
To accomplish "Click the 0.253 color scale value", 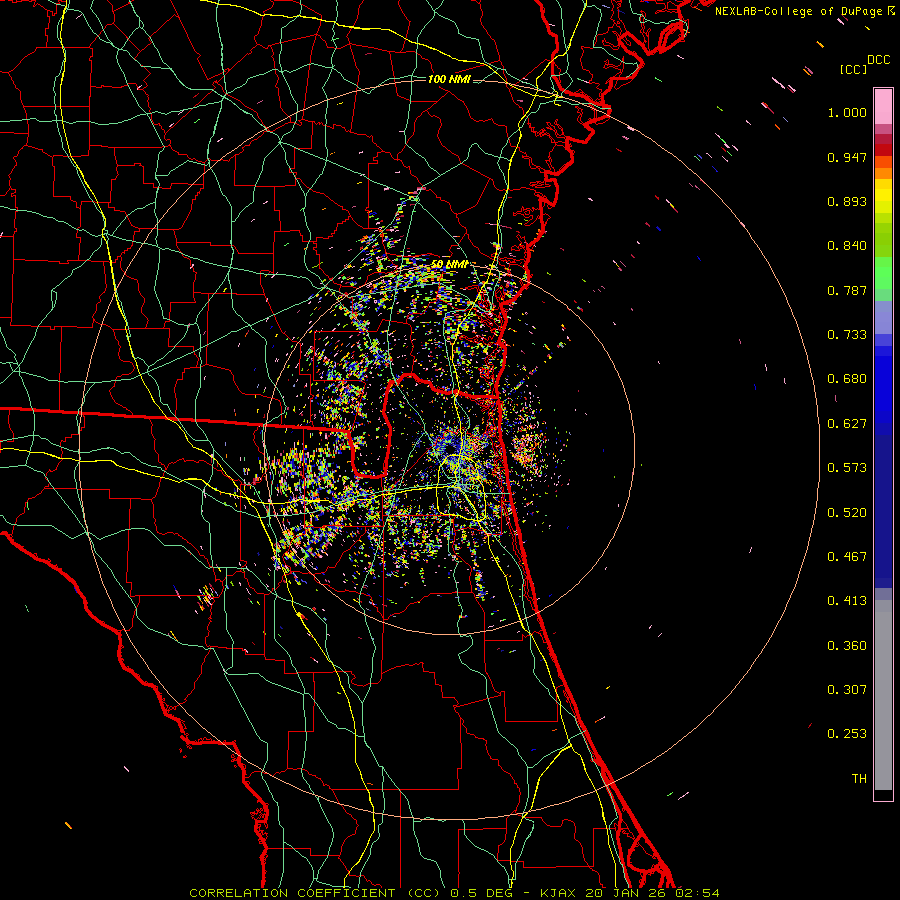I will [847, 734].
